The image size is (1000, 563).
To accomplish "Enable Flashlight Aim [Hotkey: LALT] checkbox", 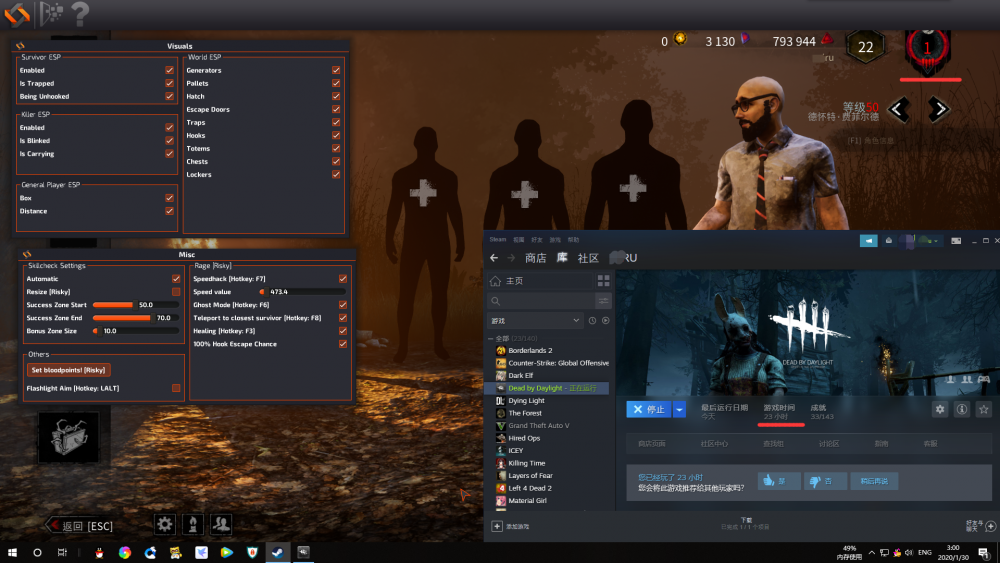I will pos(176,388).
